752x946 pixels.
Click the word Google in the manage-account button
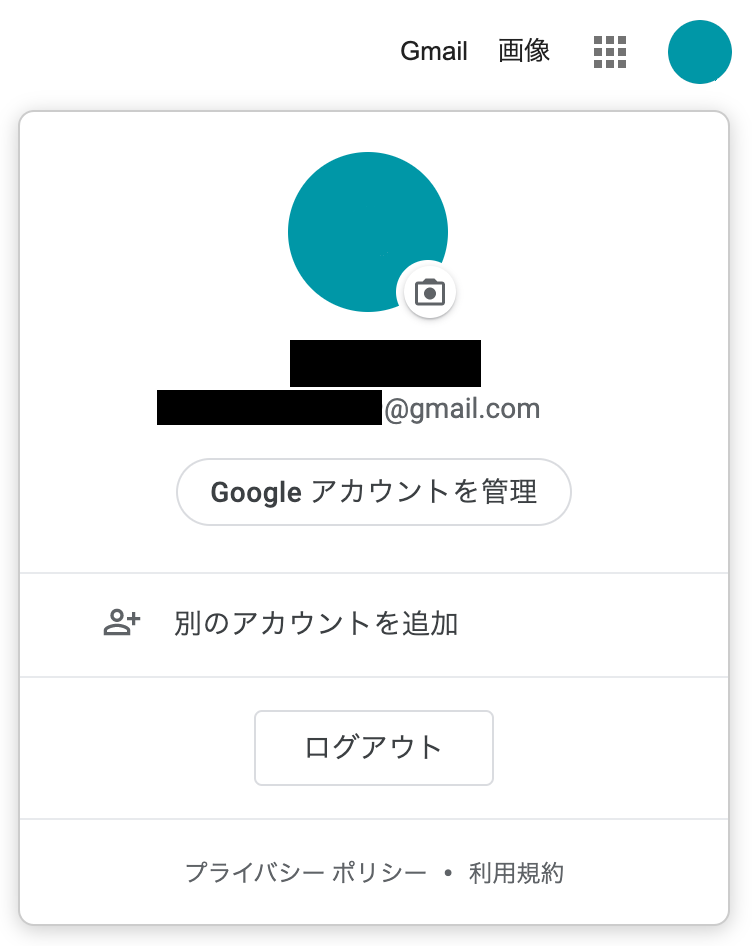256,492
